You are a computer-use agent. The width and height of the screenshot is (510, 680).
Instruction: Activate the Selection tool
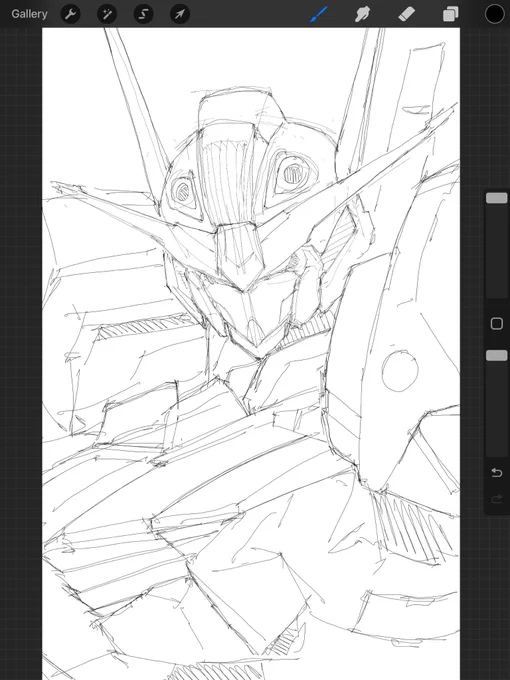point(143,14)
